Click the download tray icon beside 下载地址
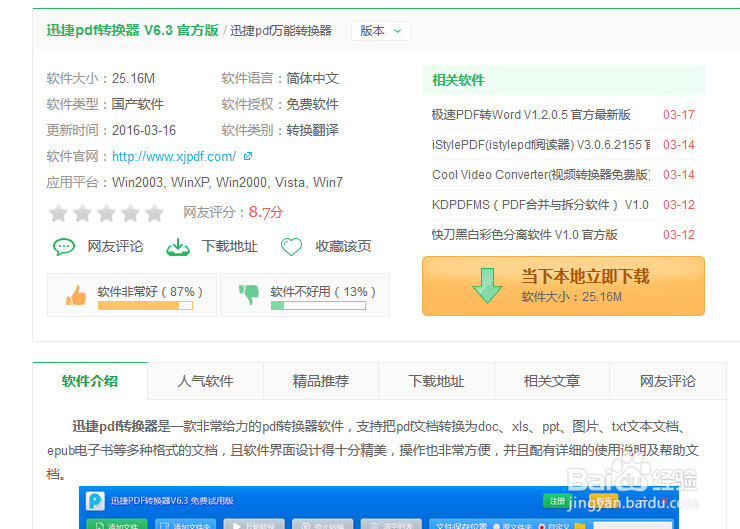740x529 pixels. click(178, 247)
